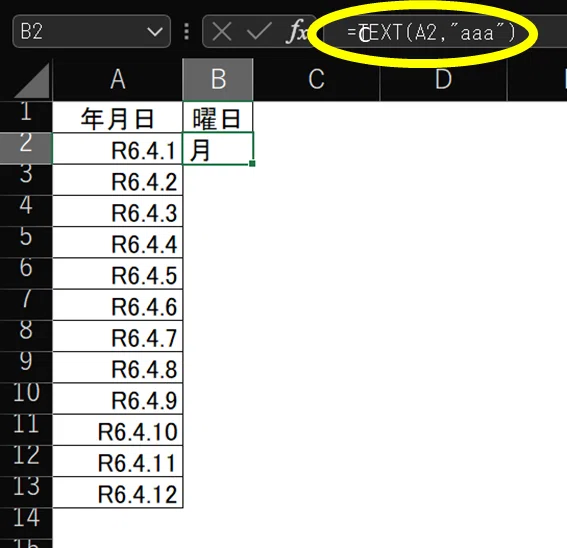Select cell containing R6.4.1
Image resolution: width=567 pixels, height=548 pixels.
coord(118,148)
